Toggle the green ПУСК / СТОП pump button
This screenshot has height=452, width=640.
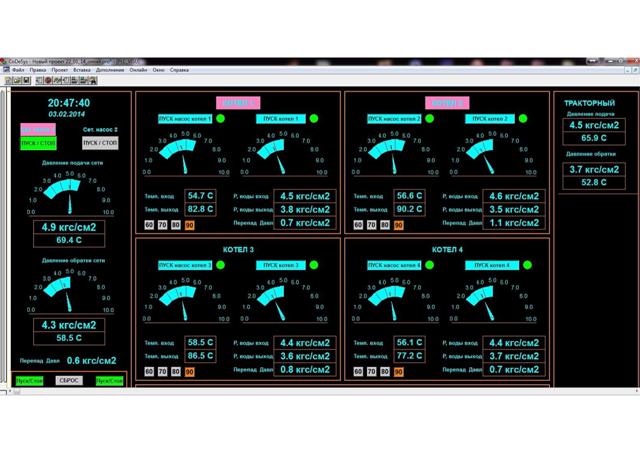[38, 143]
